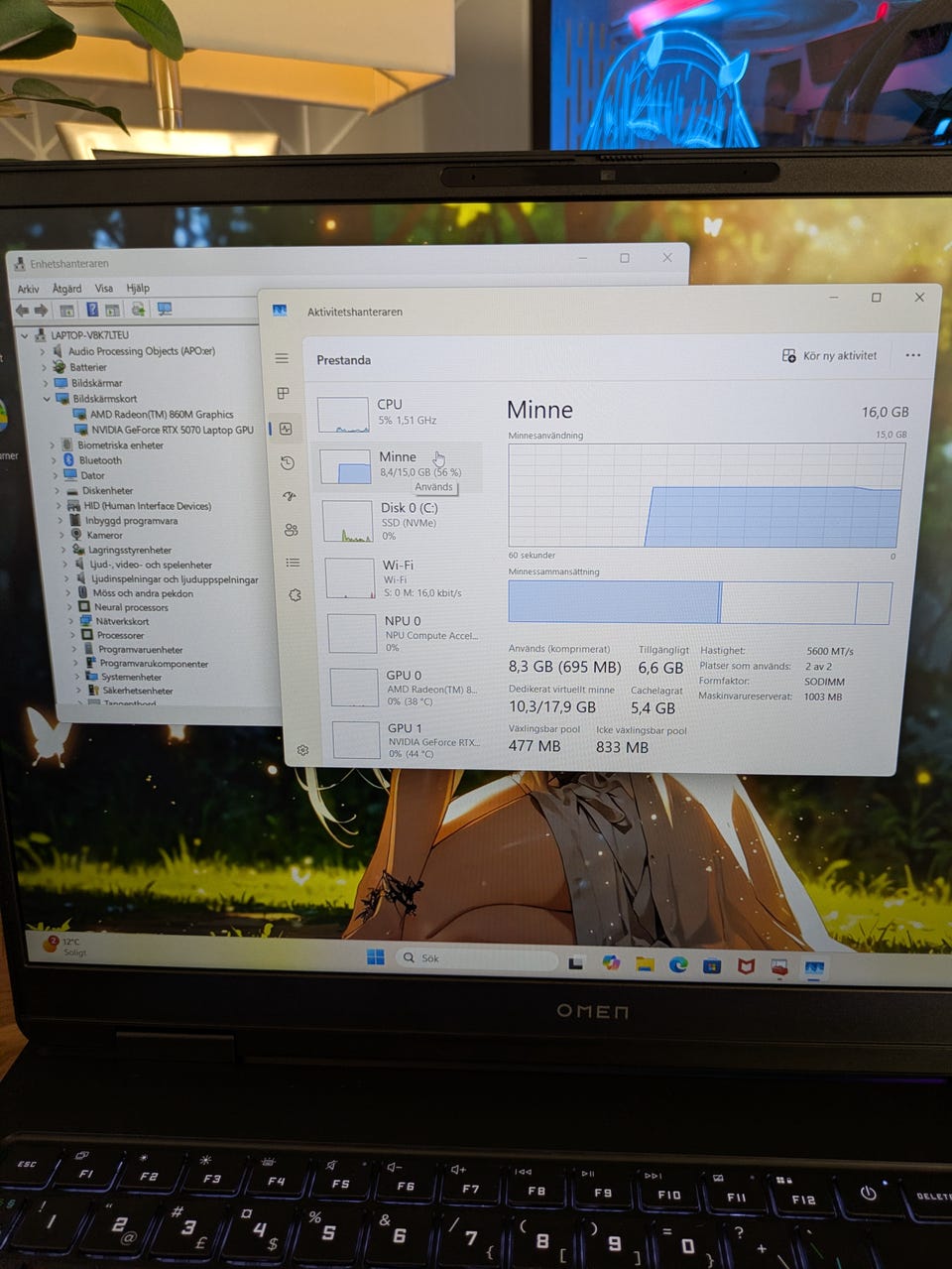Expand the Bluetooth tree node
This screenshot has height=1269, width=952.
point(54,460)
